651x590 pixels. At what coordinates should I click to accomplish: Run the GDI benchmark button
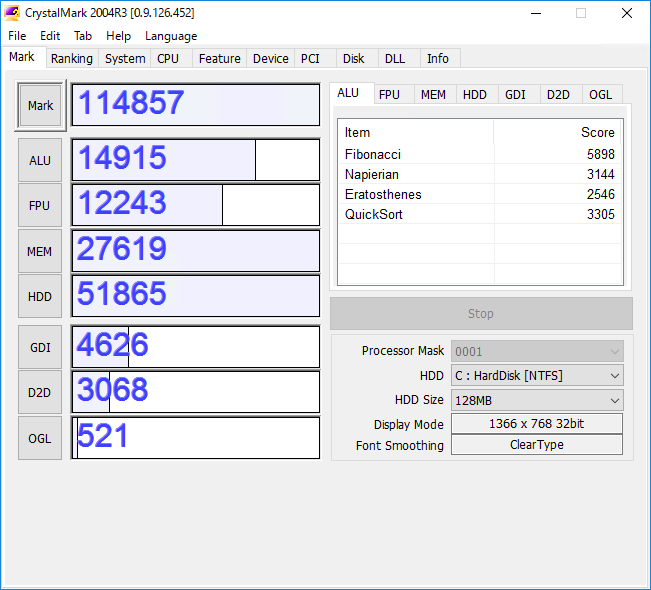click(40, 347)
